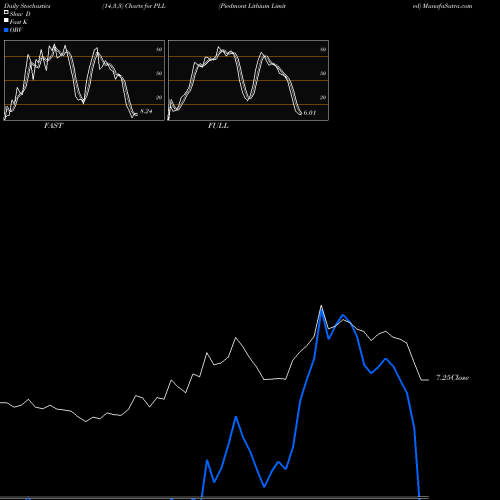The image size is (500, 500).
Task: Click the FULL stochastic chart panel
Action: (248, 80)
